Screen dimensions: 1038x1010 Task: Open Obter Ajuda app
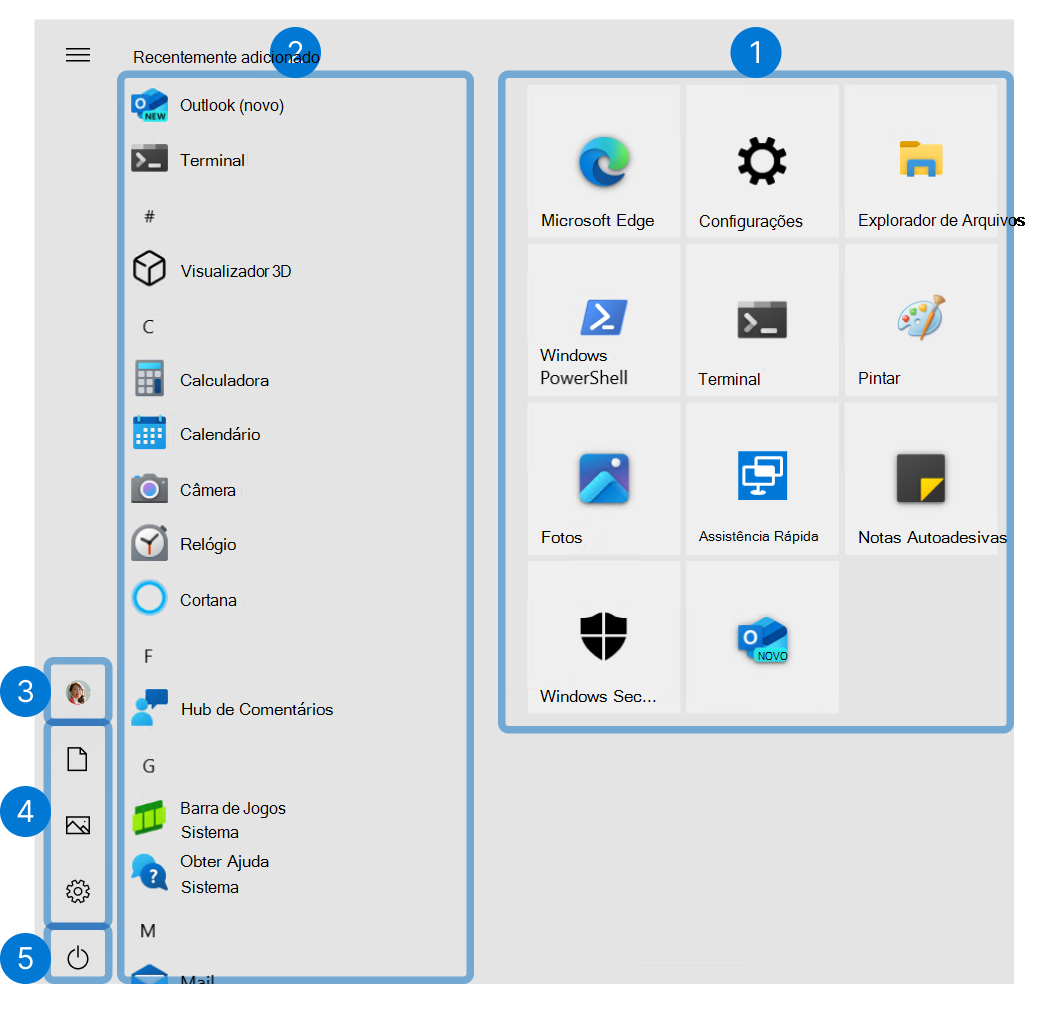201,874
